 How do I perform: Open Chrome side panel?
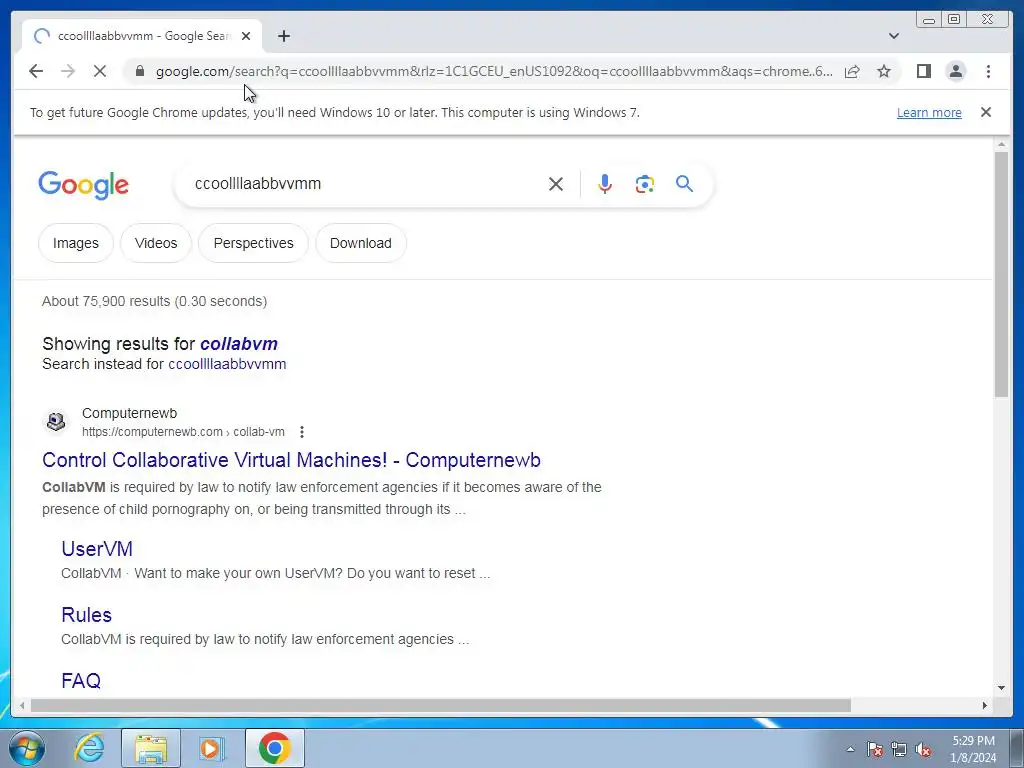click(x=923, y=71)
